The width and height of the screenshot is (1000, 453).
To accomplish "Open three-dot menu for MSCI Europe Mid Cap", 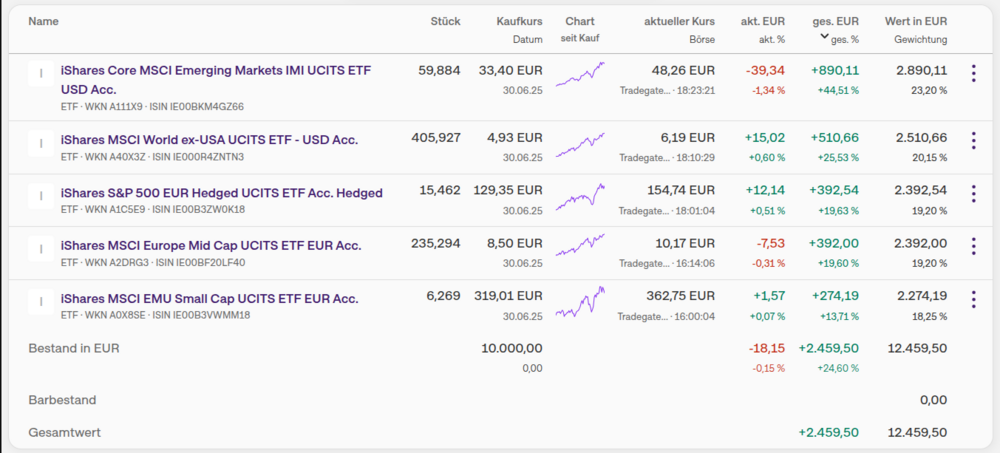I will click(x=973, y=246).
